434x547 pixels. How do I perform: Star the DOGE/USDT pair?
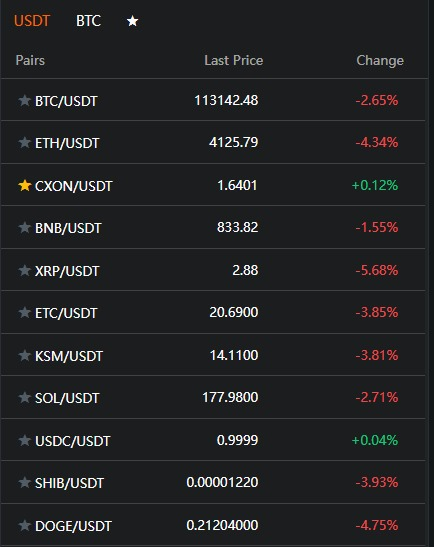24,525
